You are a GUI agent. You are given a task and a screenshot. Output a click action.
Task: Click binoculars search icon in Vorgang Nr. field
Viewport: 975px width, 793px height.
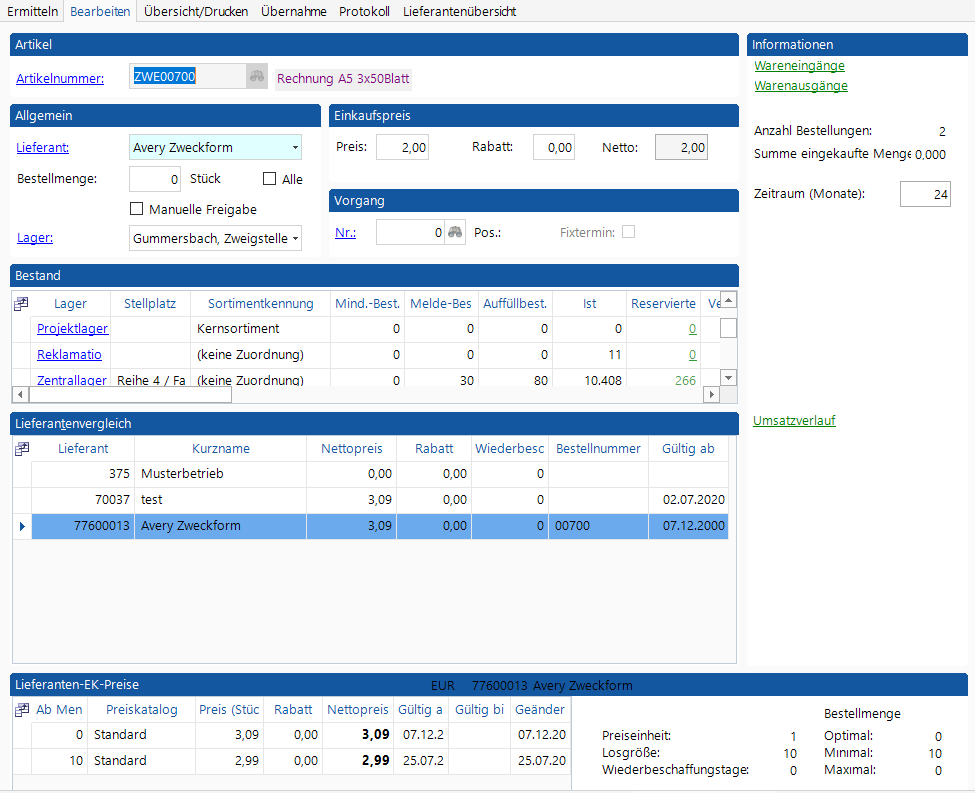[456, 232]
